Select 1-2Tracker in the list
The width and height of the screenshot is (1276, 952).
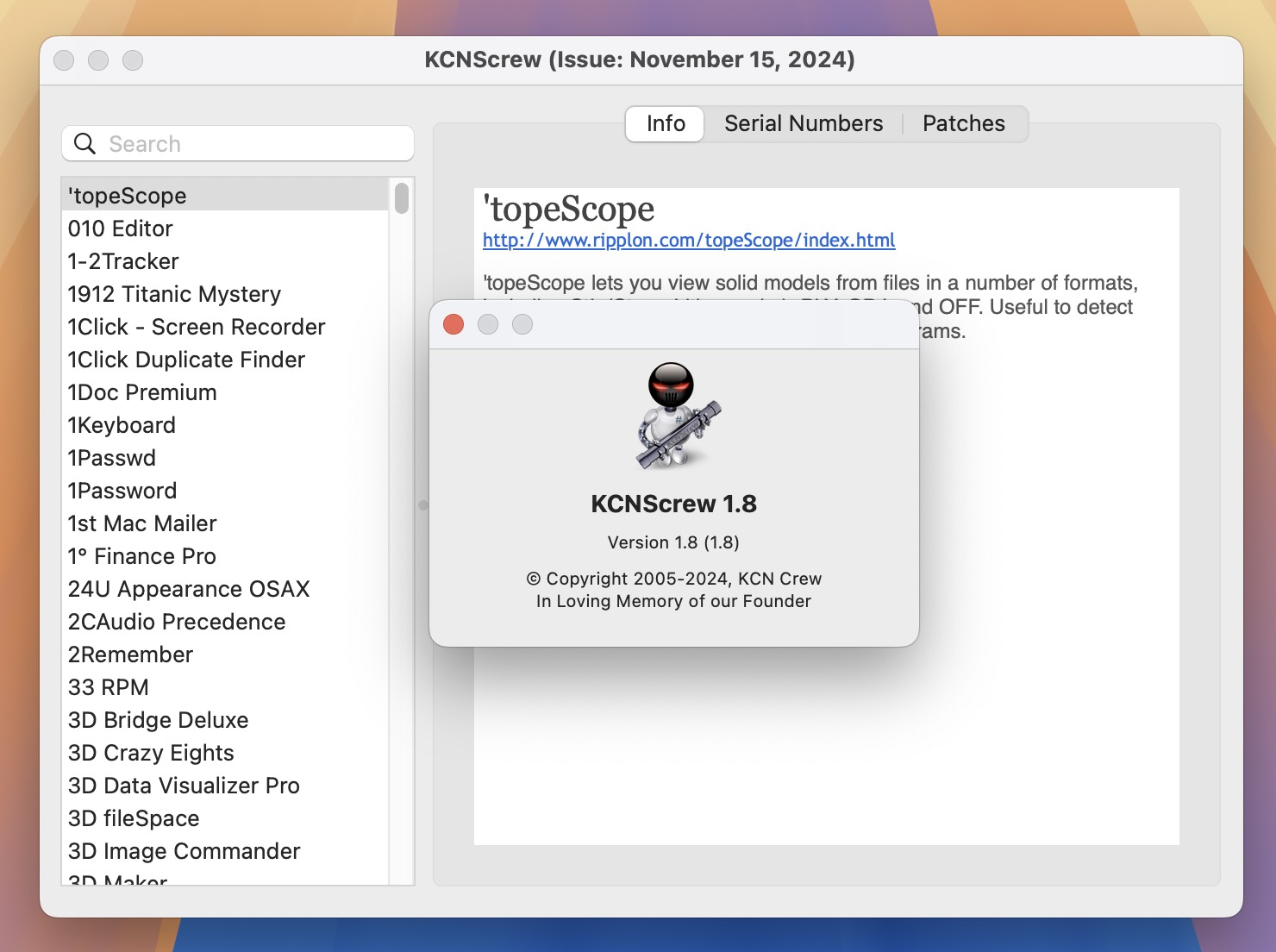tap(226, 261)
